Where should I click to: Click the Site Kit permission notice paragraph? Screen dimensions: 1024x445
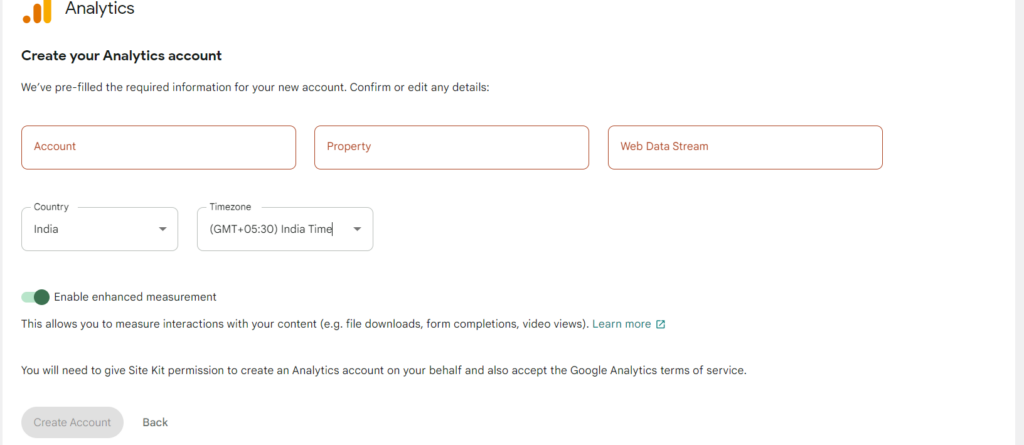pos(383,371)
